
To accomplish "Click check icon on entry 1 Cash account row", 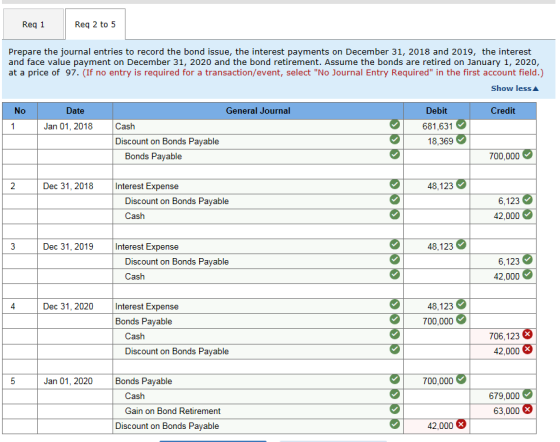I will click(395, 124).
